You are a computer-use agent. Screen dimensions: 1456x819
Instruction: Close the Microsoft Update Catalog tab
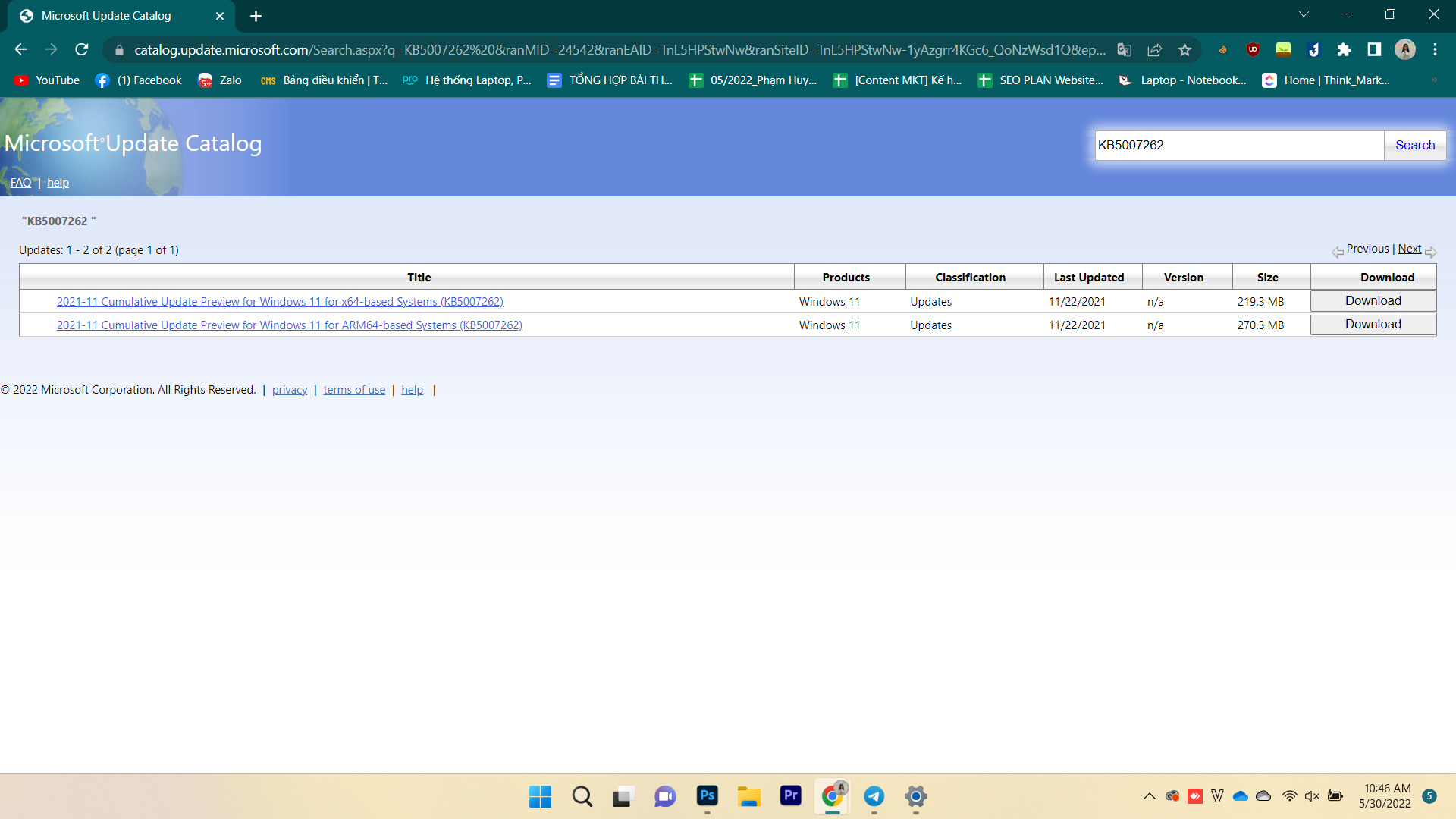pos(220,16)
